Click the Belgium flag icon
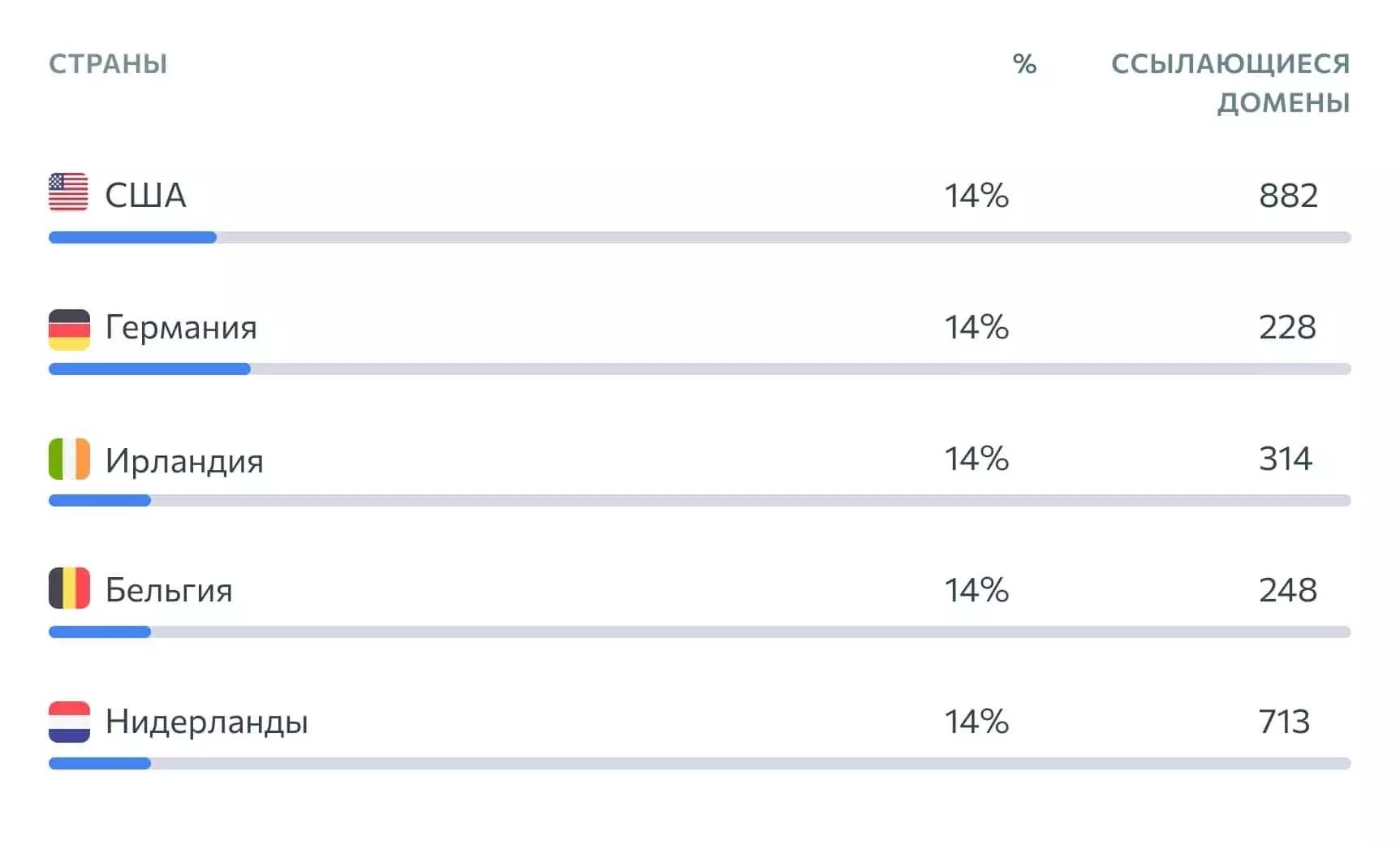 tap(69, 588)
